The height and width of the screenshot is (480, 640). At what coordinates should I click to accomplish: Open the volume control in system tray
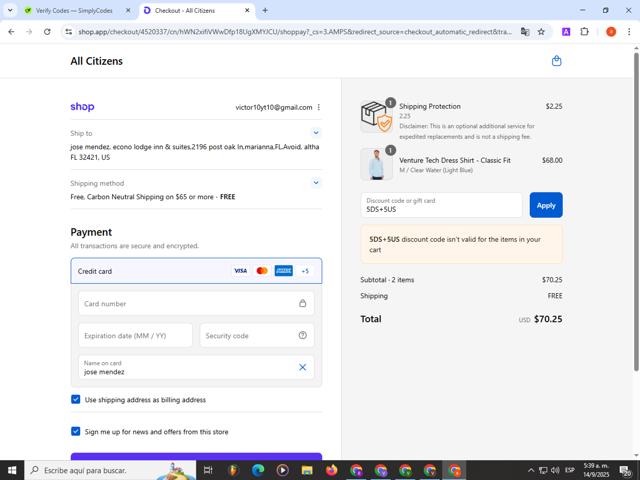click(555, 470)
